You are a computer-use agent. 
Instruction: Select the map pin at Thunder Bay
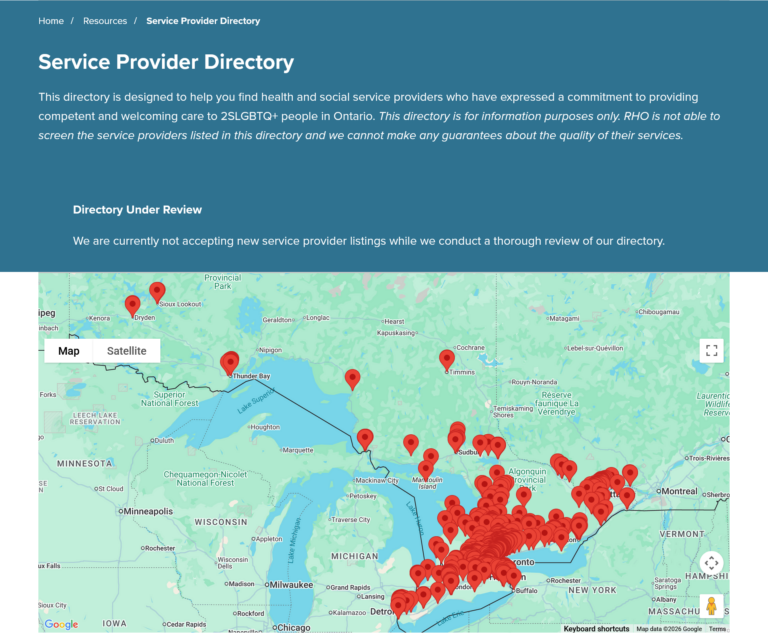(x=230, y=363)
